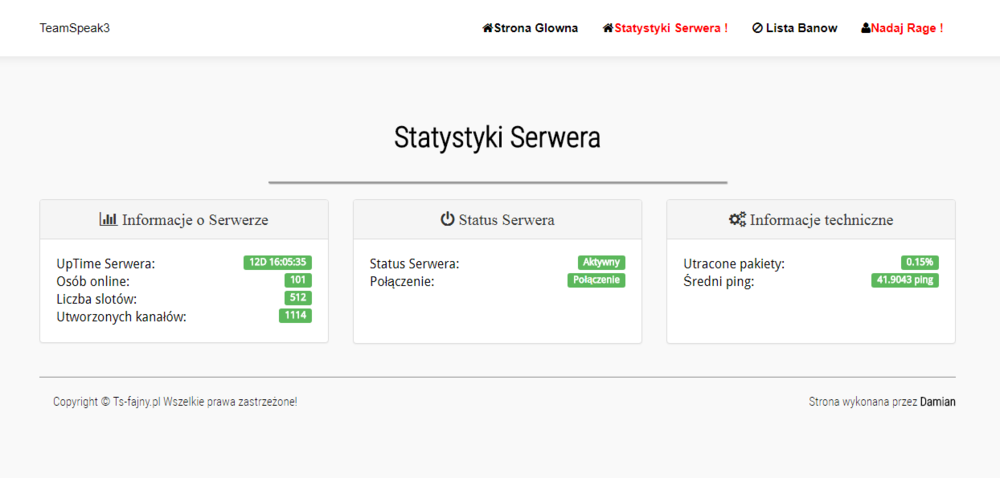
Task: Click the UpTime Serwera: label
Action: [106, 264]
